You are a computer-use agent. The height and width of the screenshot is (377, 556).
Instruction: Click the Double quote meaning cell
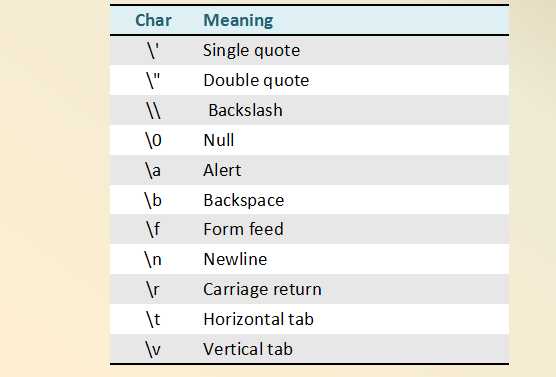tap(256, 81)
